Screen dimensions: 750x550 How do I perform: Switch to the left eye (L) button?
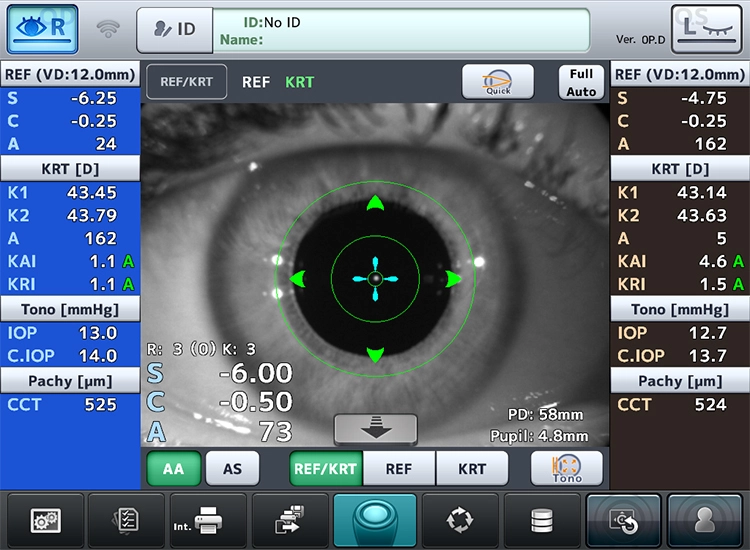706,28
